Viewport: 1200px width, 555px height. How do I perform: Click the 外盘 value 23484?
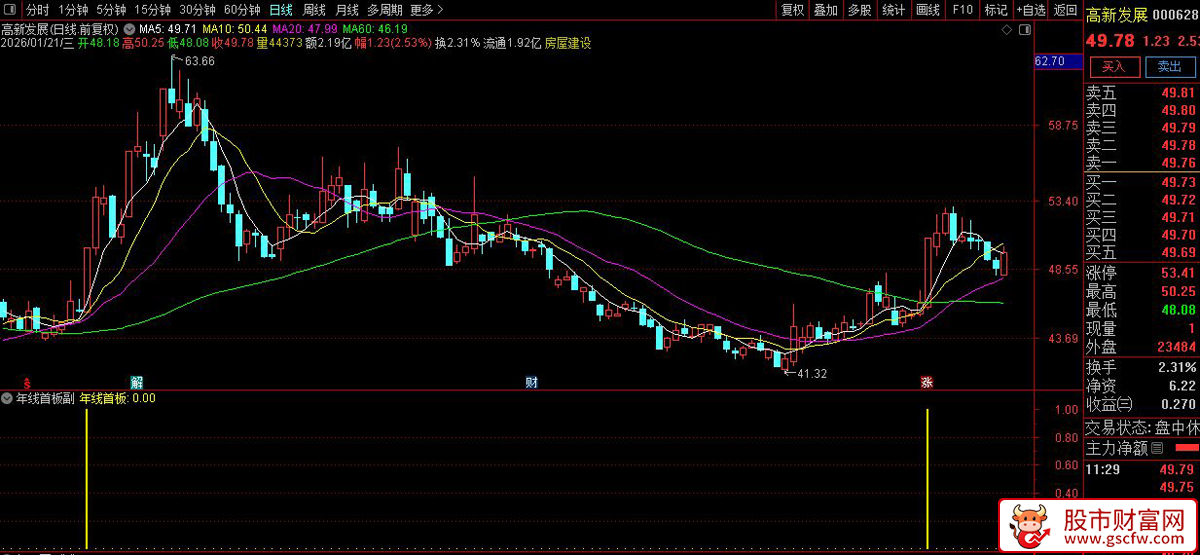point(1177,347)
